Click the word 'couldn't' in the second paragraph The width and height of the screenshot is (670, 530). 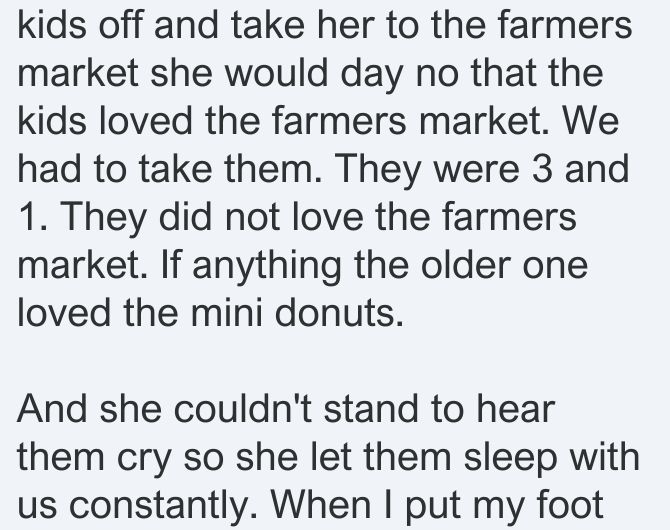(x=243, y=408)
